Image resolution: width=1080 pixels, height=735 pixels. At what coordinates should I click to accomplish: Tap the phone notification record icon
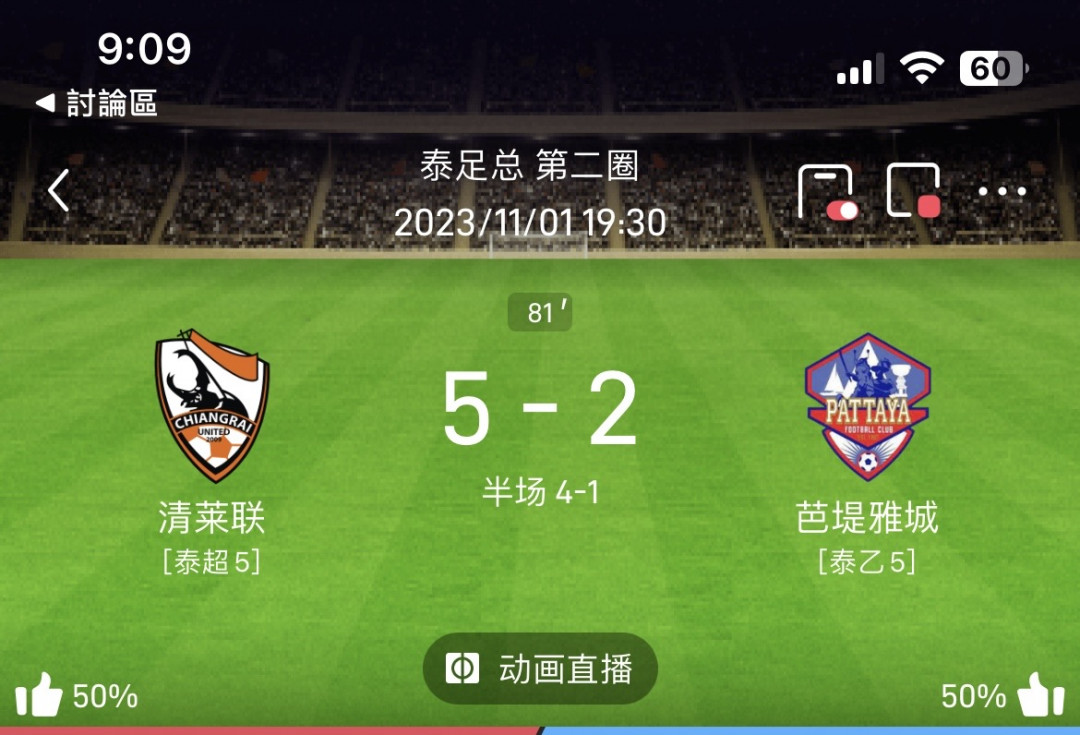pos(828,192)
